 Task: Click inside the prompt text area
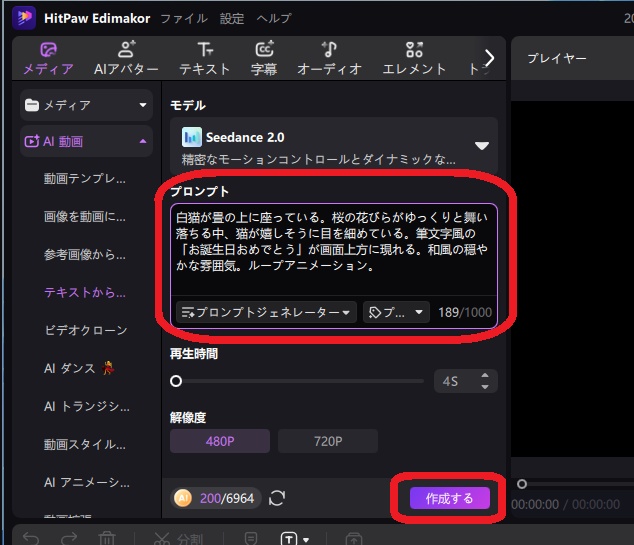click(334, 250)
